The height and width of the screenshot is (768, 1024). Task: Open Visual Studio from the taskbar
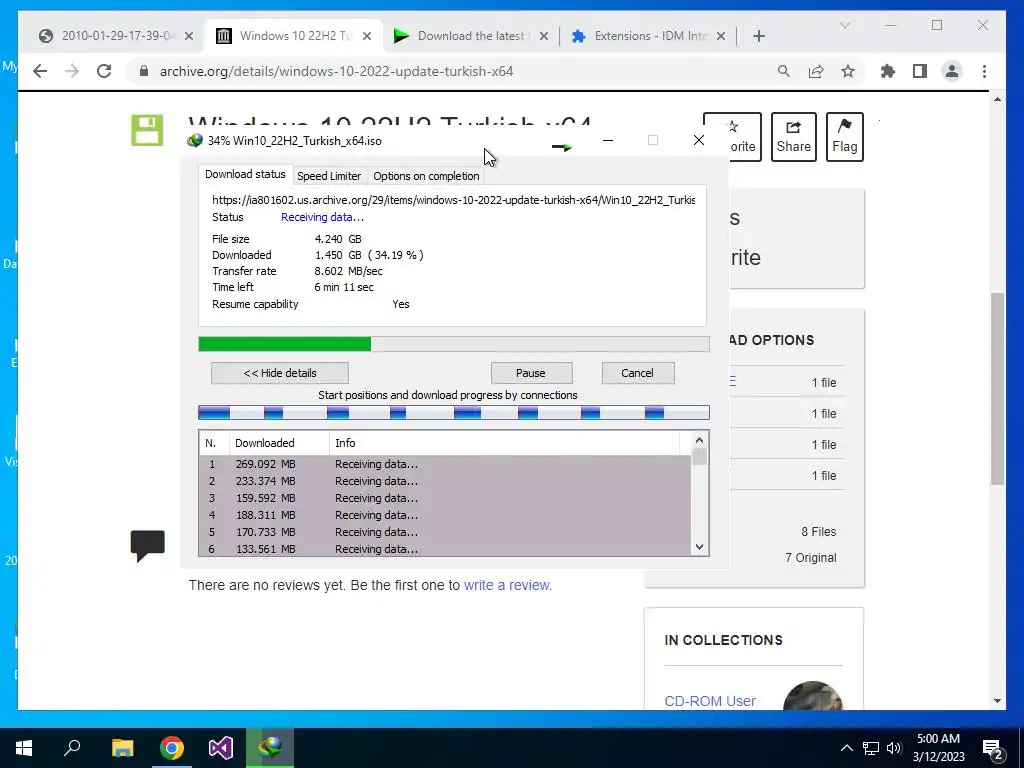(221, 747)
